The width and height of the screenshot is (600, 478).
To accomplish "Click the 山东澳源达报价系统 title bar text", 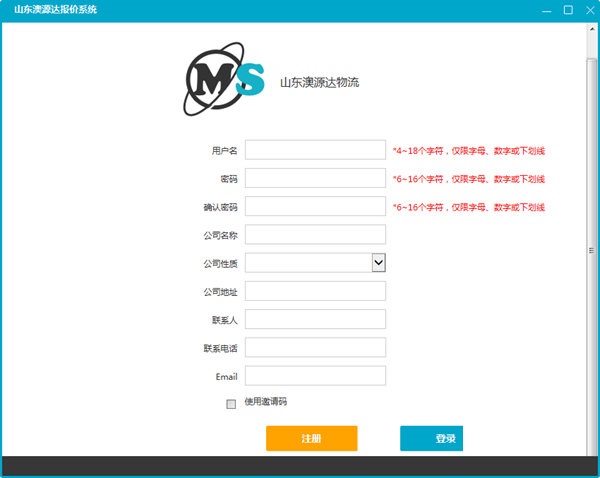I will tap(55, 10).
